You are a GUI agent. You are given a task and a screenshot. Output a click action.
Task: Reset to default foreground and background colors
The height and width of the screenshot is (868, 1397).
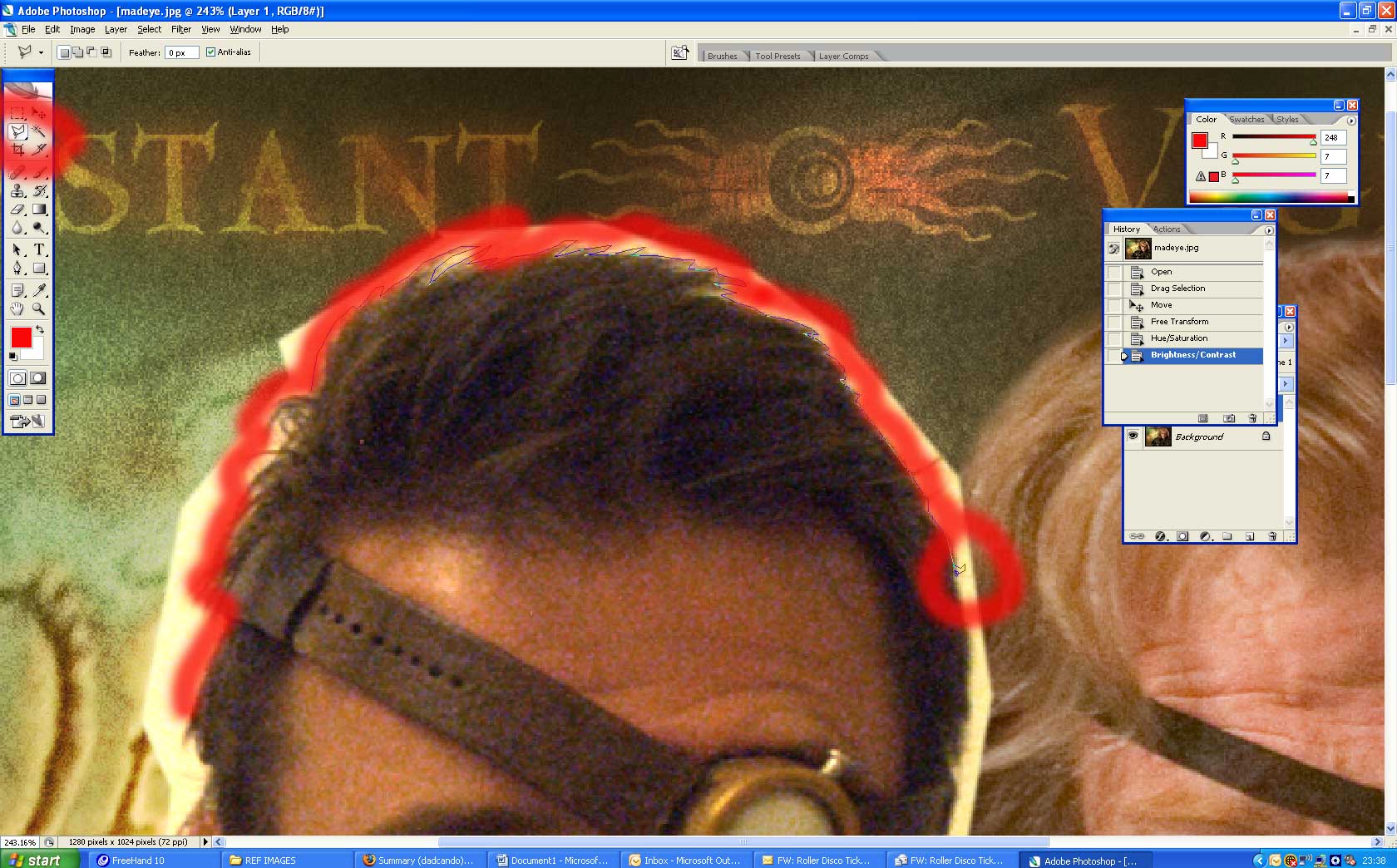click(x=12, y=357)
